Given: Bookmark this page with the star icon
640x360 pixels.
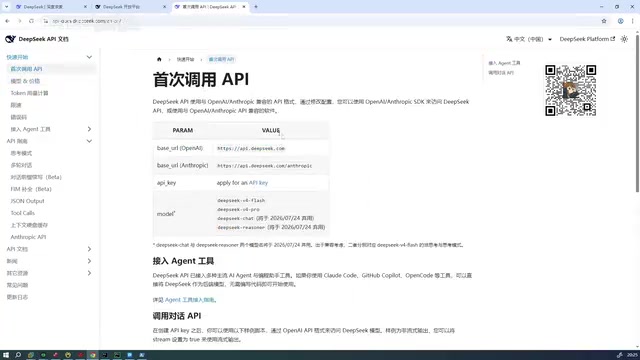Looking at the screenshot, I should point(604,21).
